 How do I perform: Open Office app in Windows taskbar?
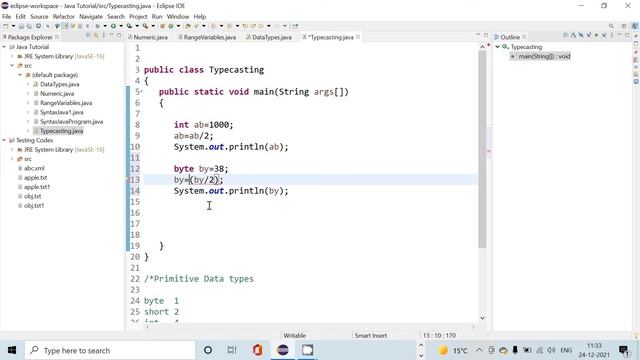(x=257, y=350)
